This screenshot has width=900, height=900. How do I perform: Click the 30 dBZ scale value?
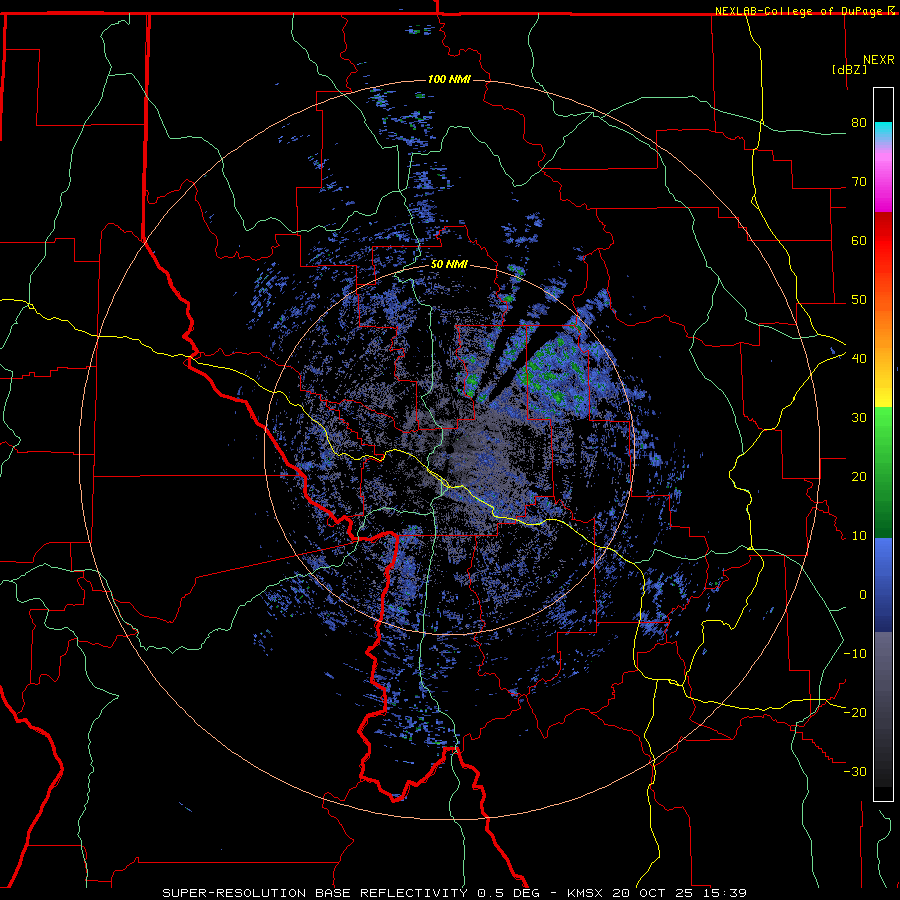(859, 417)
